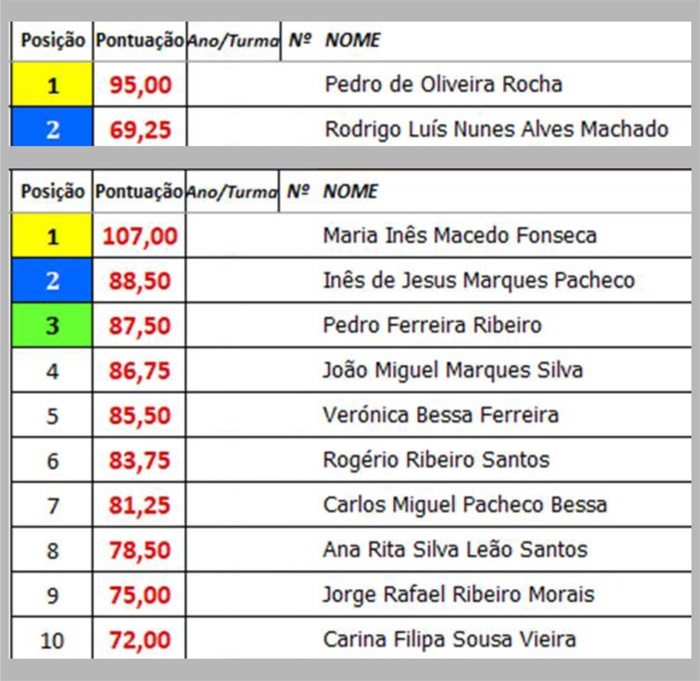700x681 pixels.
Task: Select the 95,00 score cell
Action: tap(140, 85)
